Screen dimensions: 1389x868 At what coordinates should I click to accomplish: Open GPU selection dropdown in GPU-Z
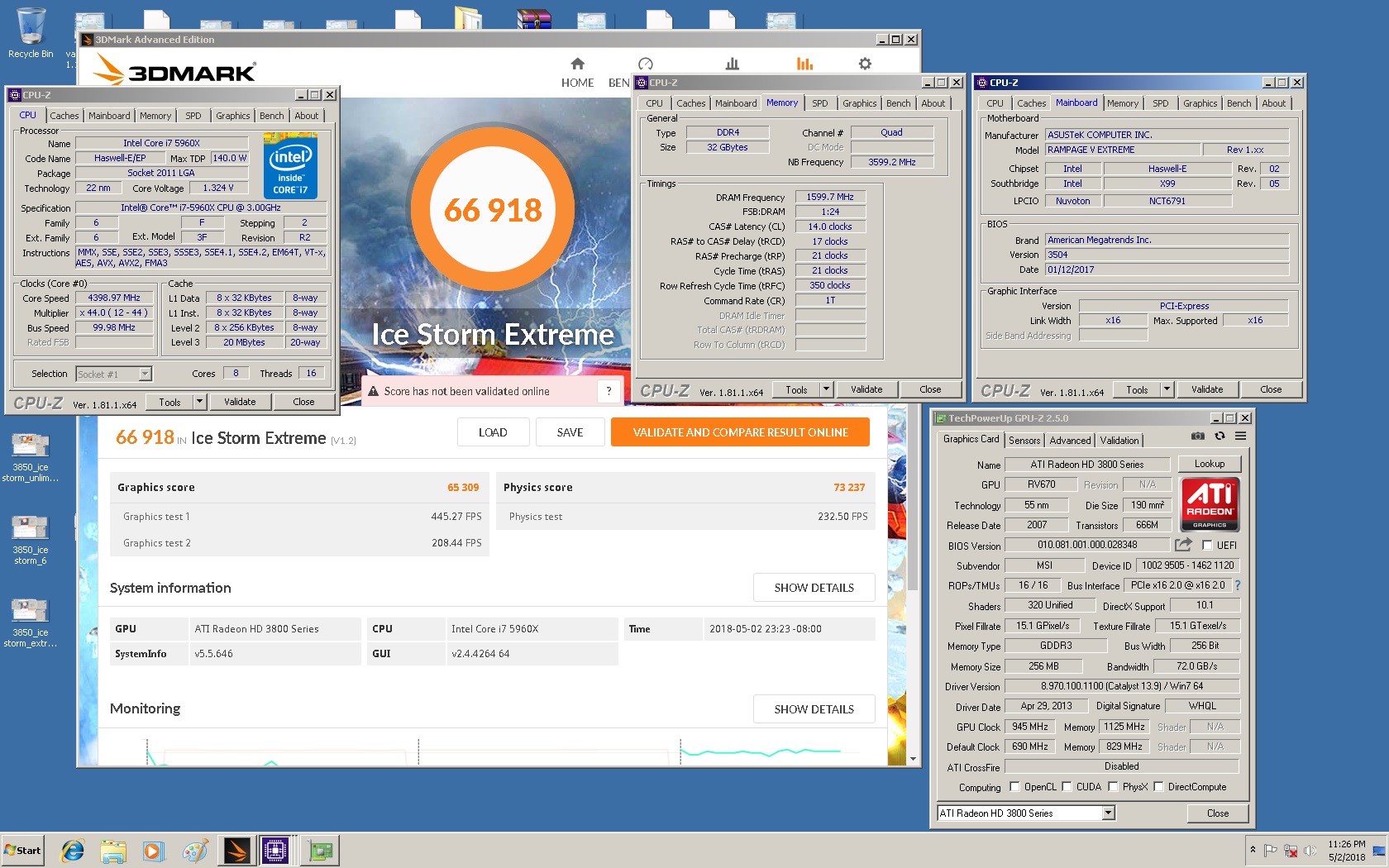tap(1108, 813)
